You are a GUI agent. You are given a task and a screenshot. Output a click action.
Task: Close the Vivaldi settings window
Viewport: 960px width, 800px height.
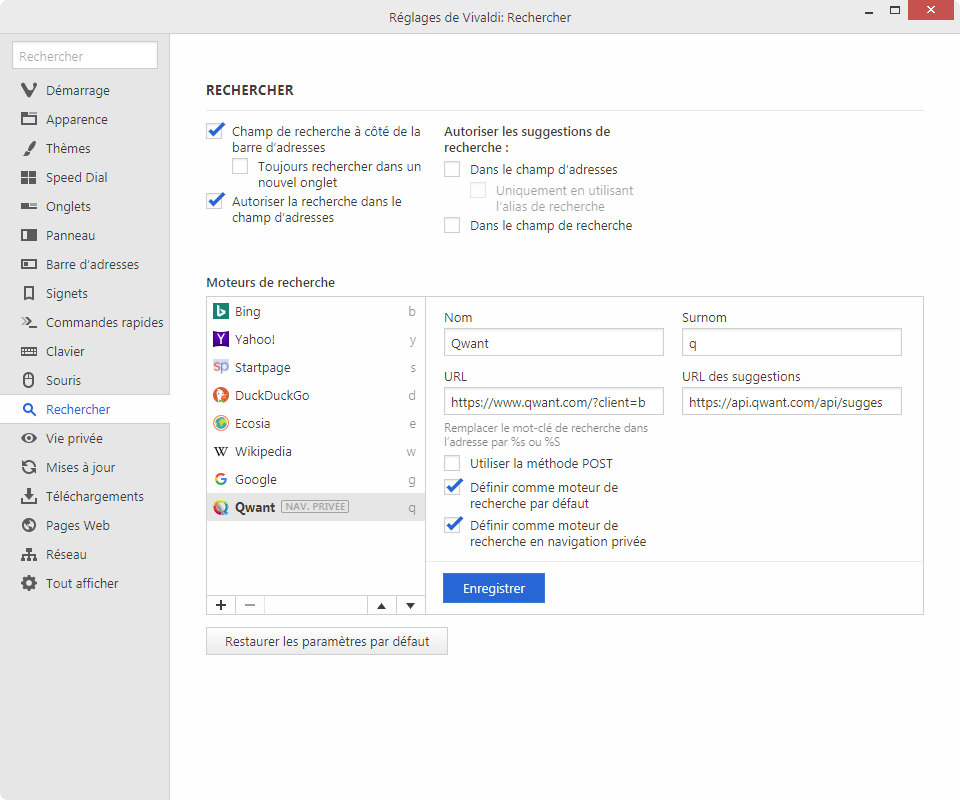click(931, 10)
